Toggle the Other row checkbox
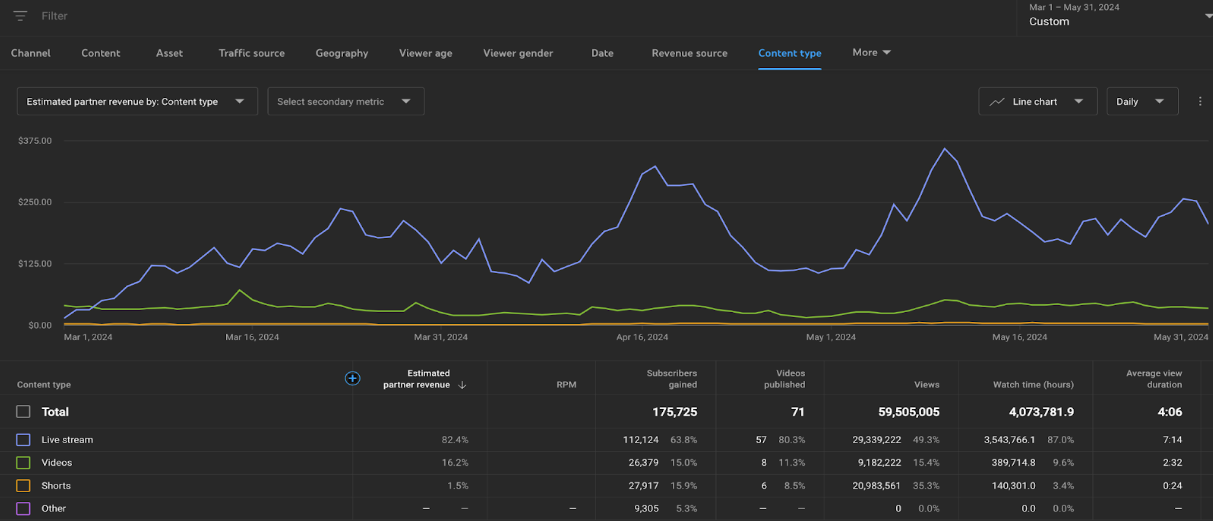The image size is (1213, 521). click(x=23, y=508)
